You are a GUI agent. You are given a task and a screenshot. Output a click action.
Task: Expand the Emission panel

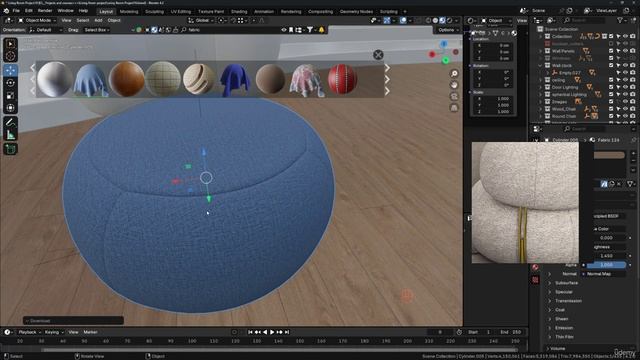[x=549, y=328]
